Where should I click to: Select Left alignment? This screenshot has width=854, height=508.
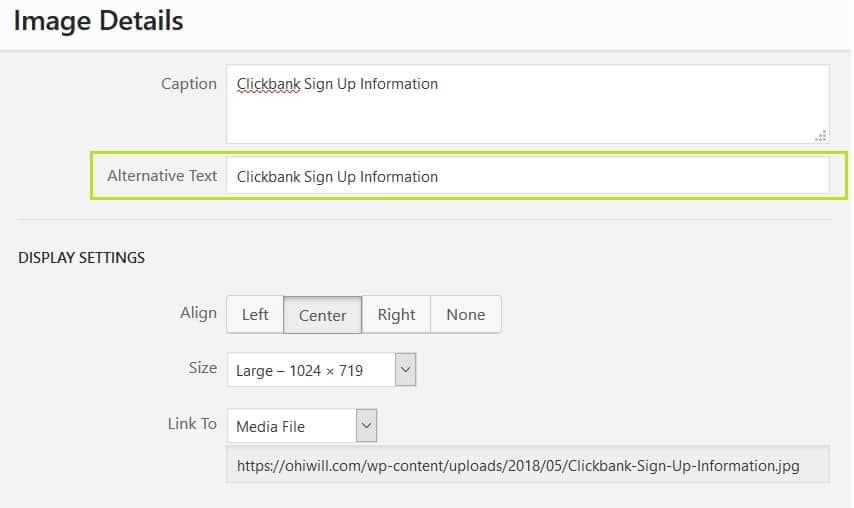[x=255, y=314]
